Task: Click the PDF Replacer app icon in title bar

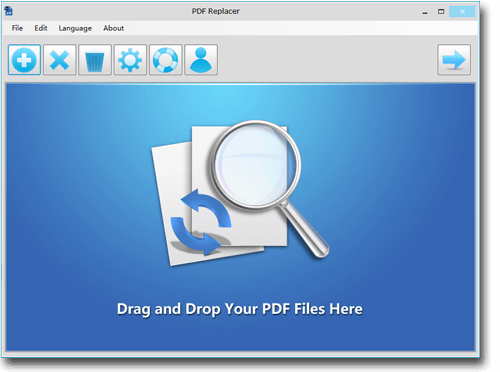Action: tap(9, 11)
